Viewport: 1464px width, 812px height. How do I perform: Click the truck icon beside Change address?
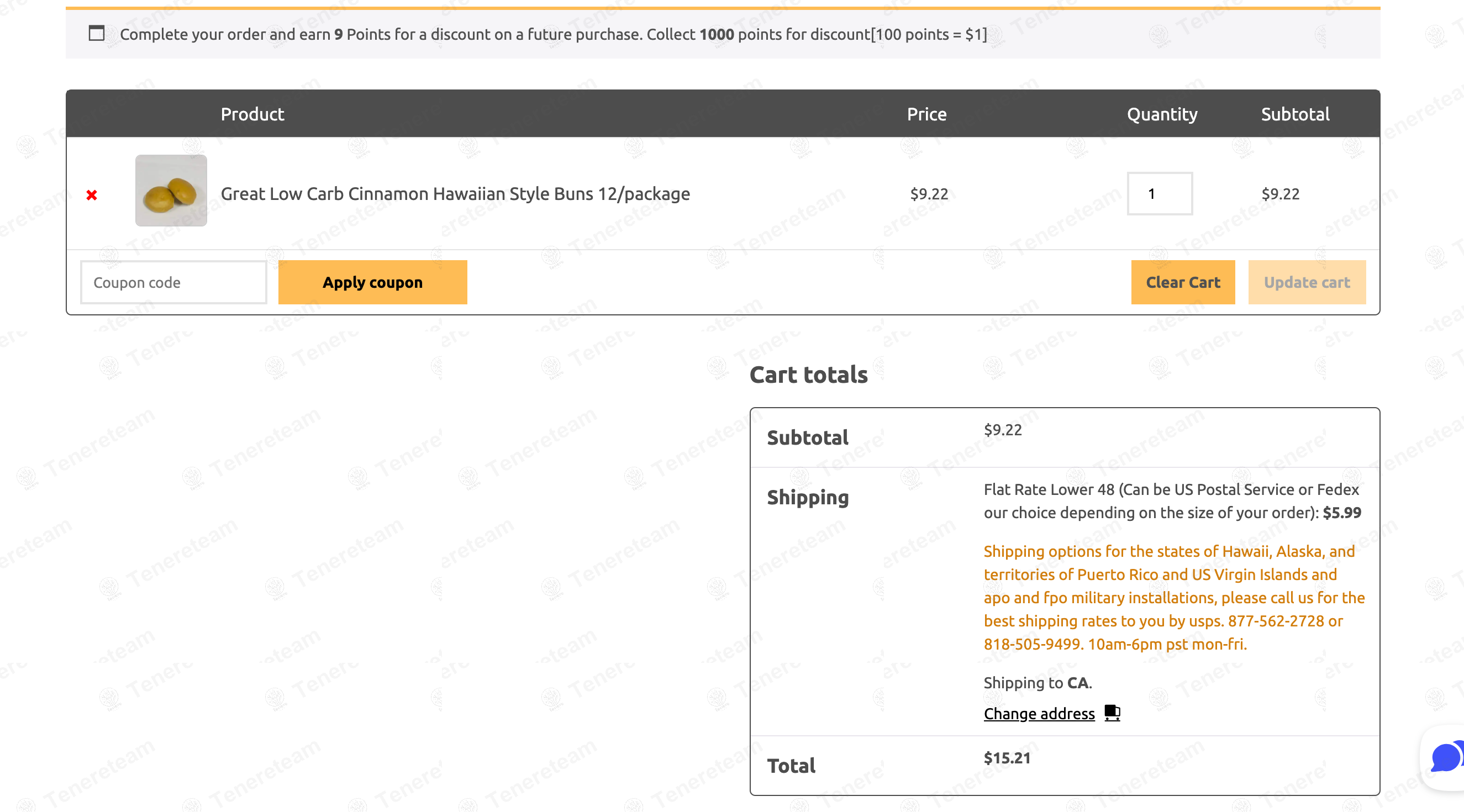[1112, 713]
